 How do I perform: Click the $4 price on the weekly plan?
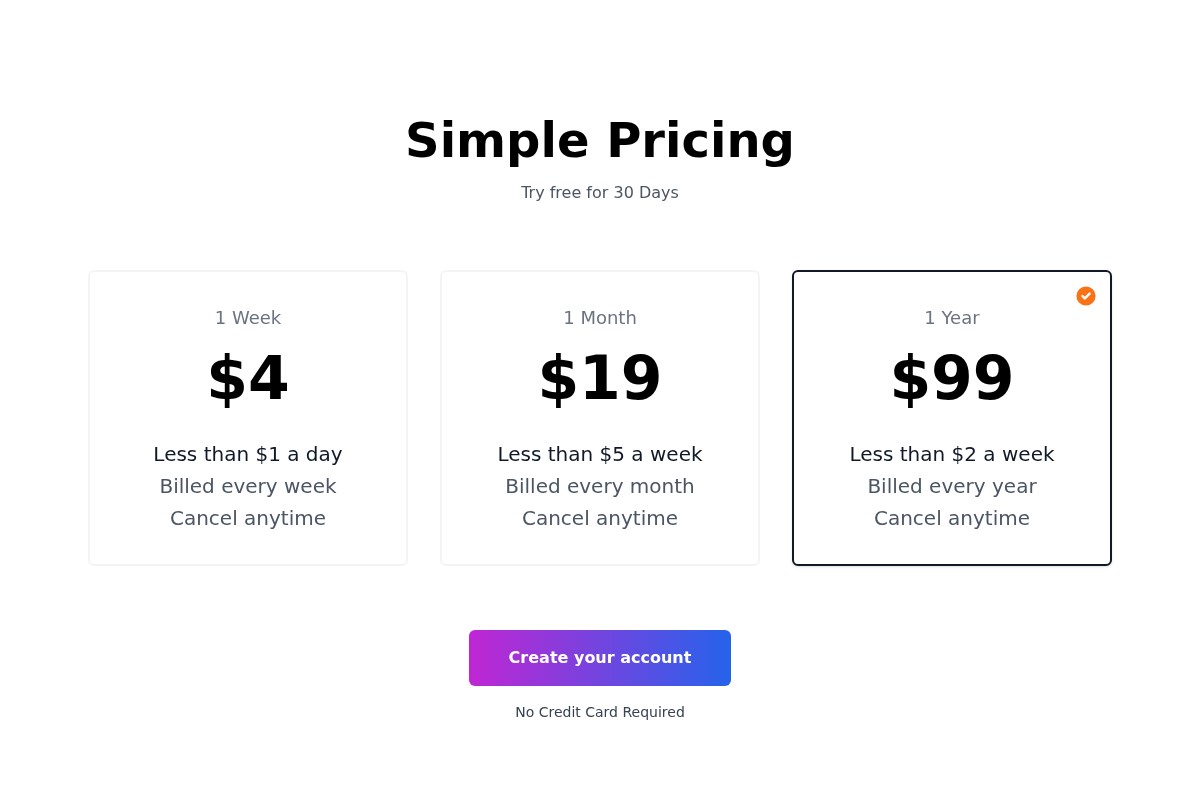(x=248, y=377)
